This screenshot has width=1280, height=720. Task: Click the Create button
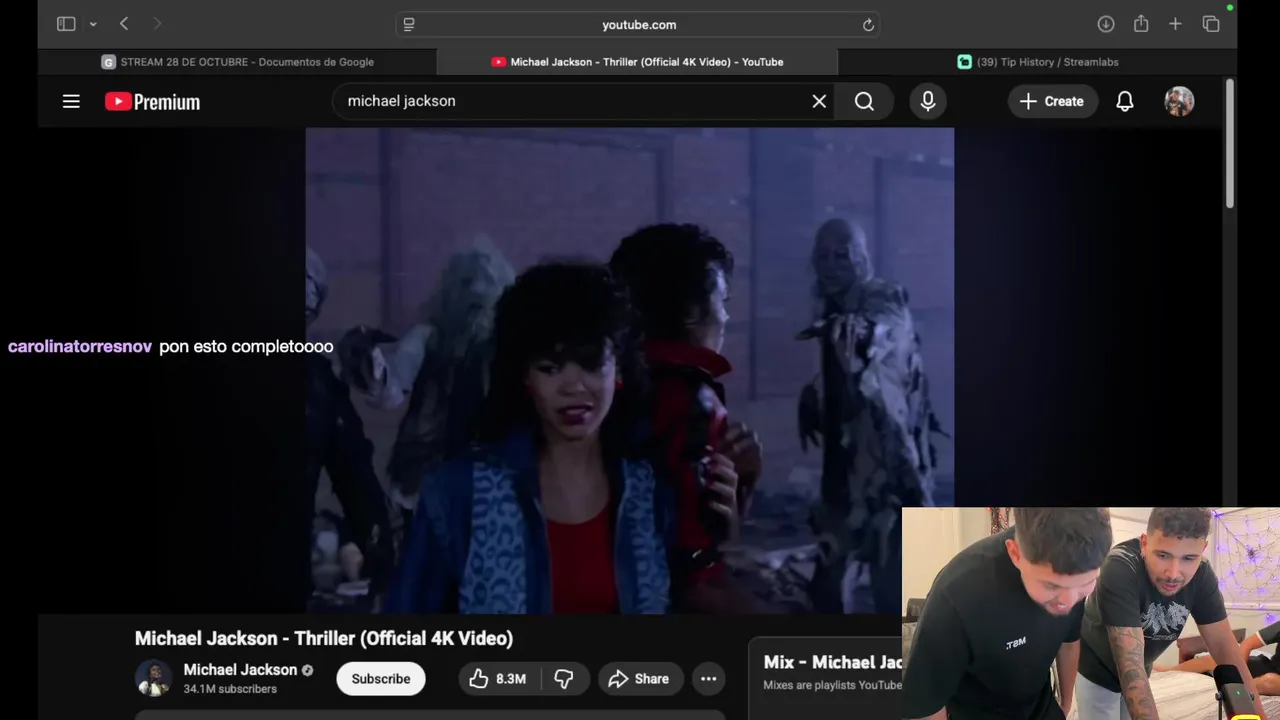pos(1052,101)
